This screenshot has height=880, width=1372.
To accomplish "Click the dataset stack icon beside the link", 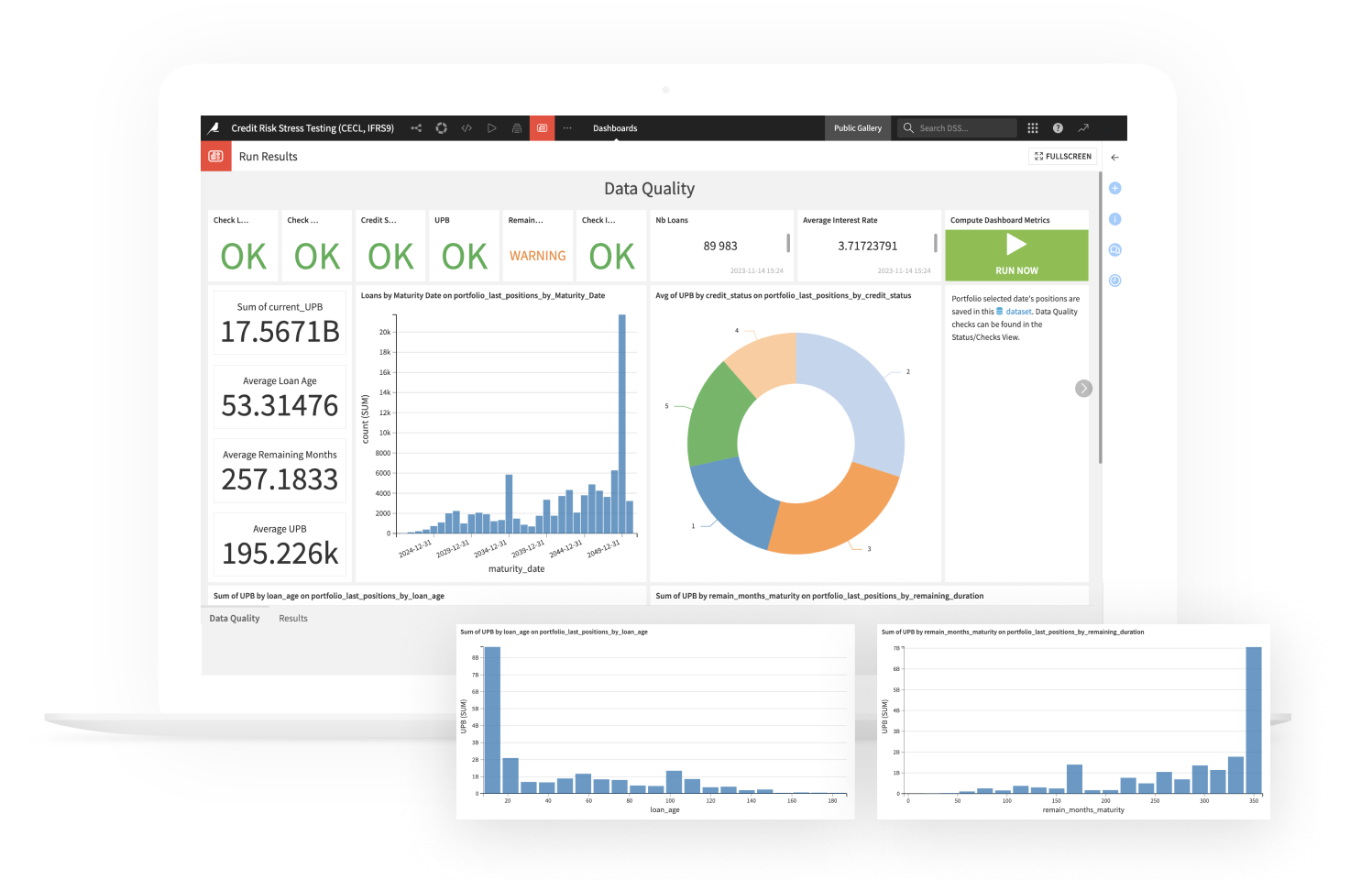I will [1000, 312].
